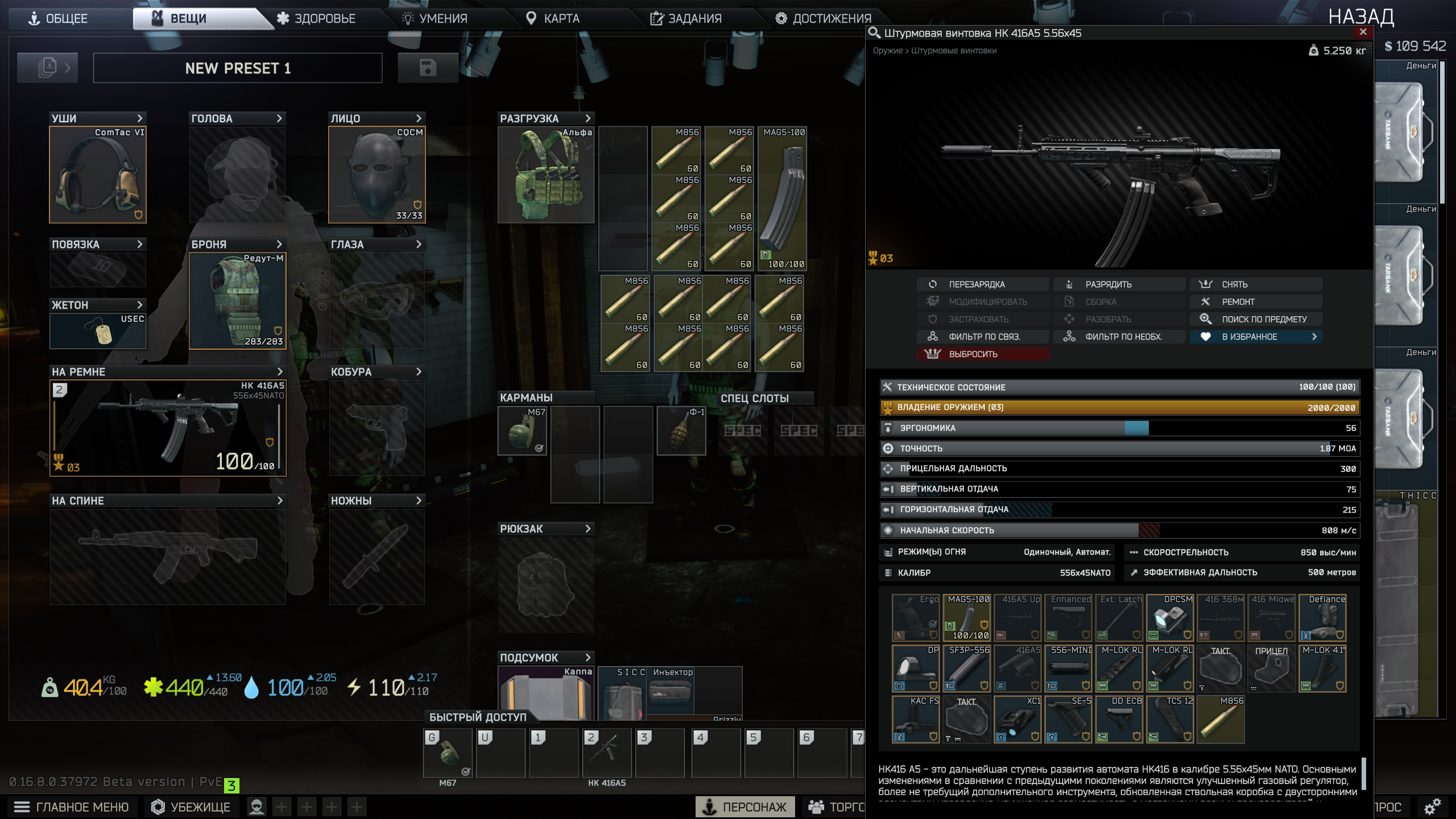Click the settings gear in the bottom corner
The image size is (1456, 819).
click(1432, 806)
